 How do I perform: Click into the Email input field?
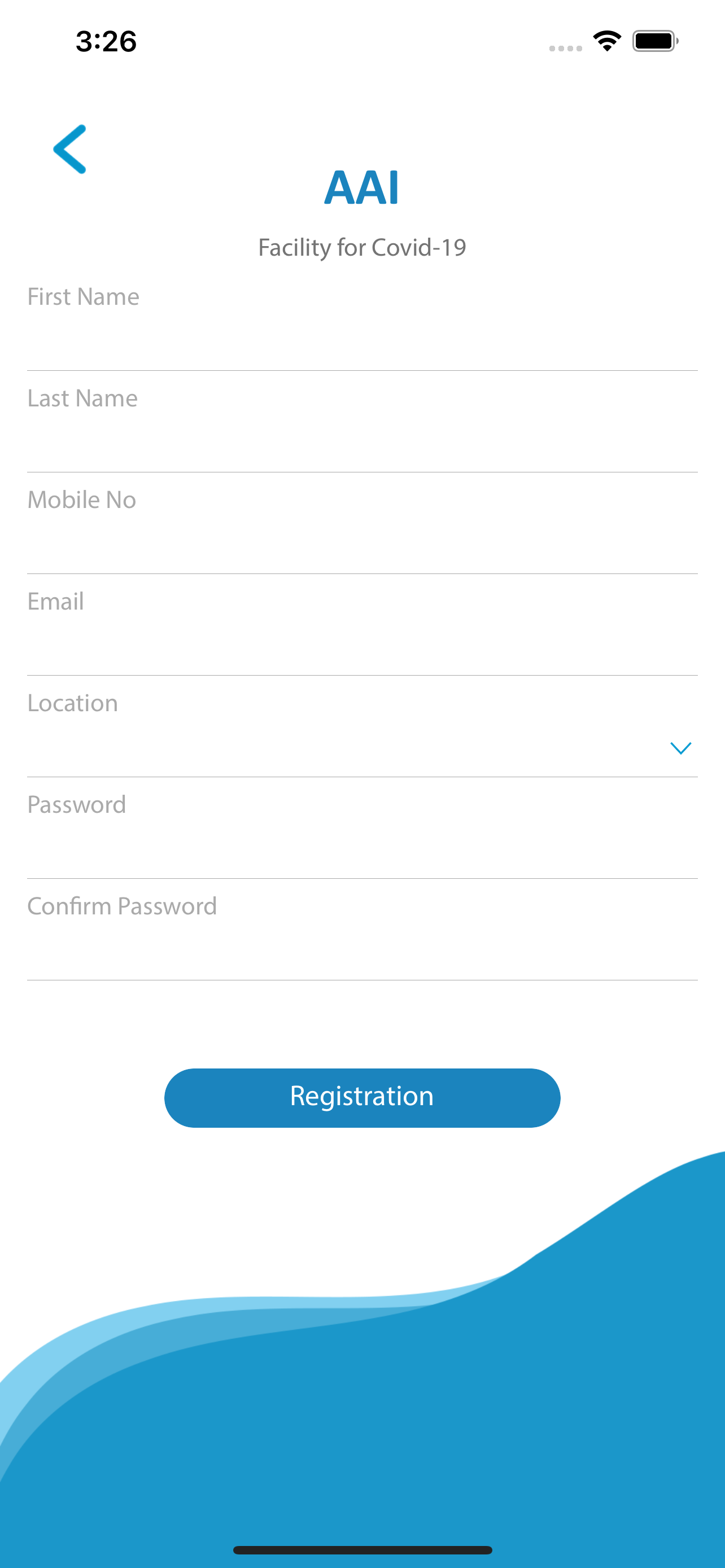pyautogui.click(x=362, y=647)
